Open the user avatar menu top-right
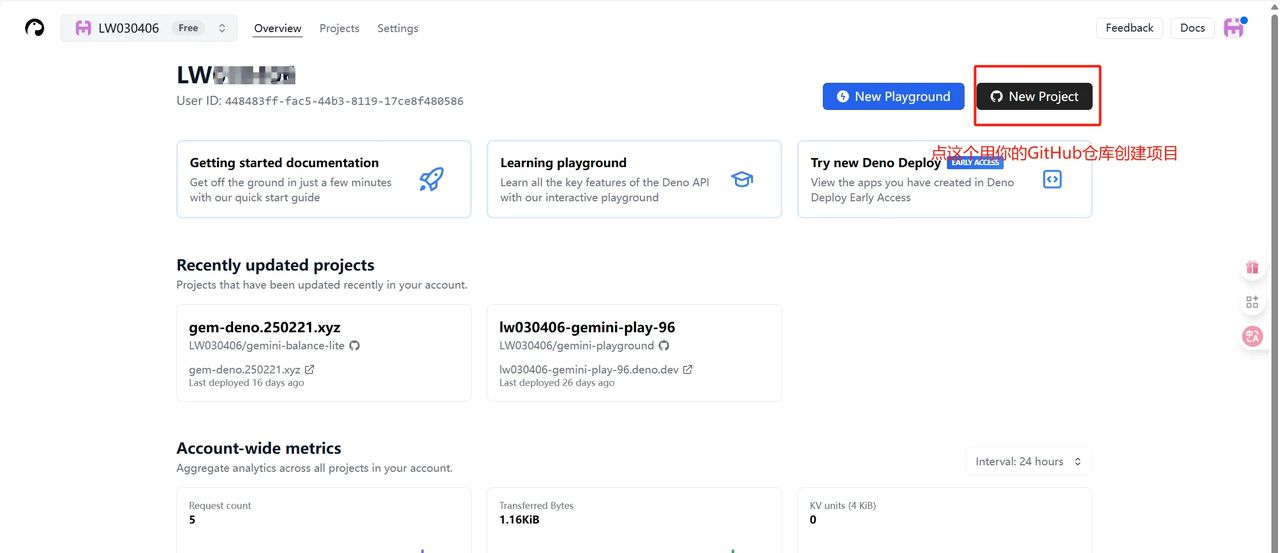 pos(1234,28)
